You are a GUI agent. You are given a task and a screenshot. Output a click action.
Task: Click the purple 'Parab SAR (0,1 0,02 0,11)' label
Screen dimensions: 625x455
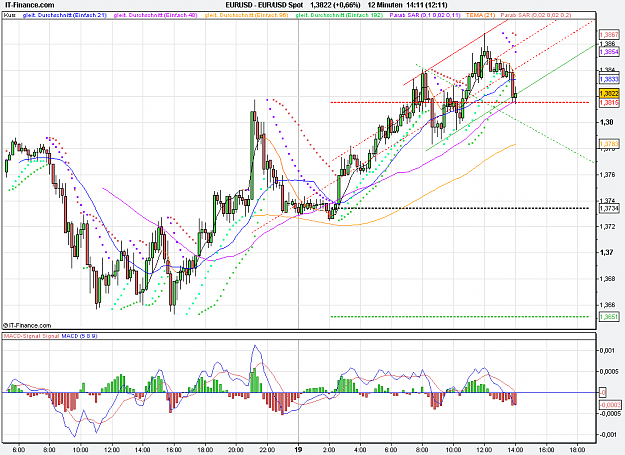click(x=425, y=15)
